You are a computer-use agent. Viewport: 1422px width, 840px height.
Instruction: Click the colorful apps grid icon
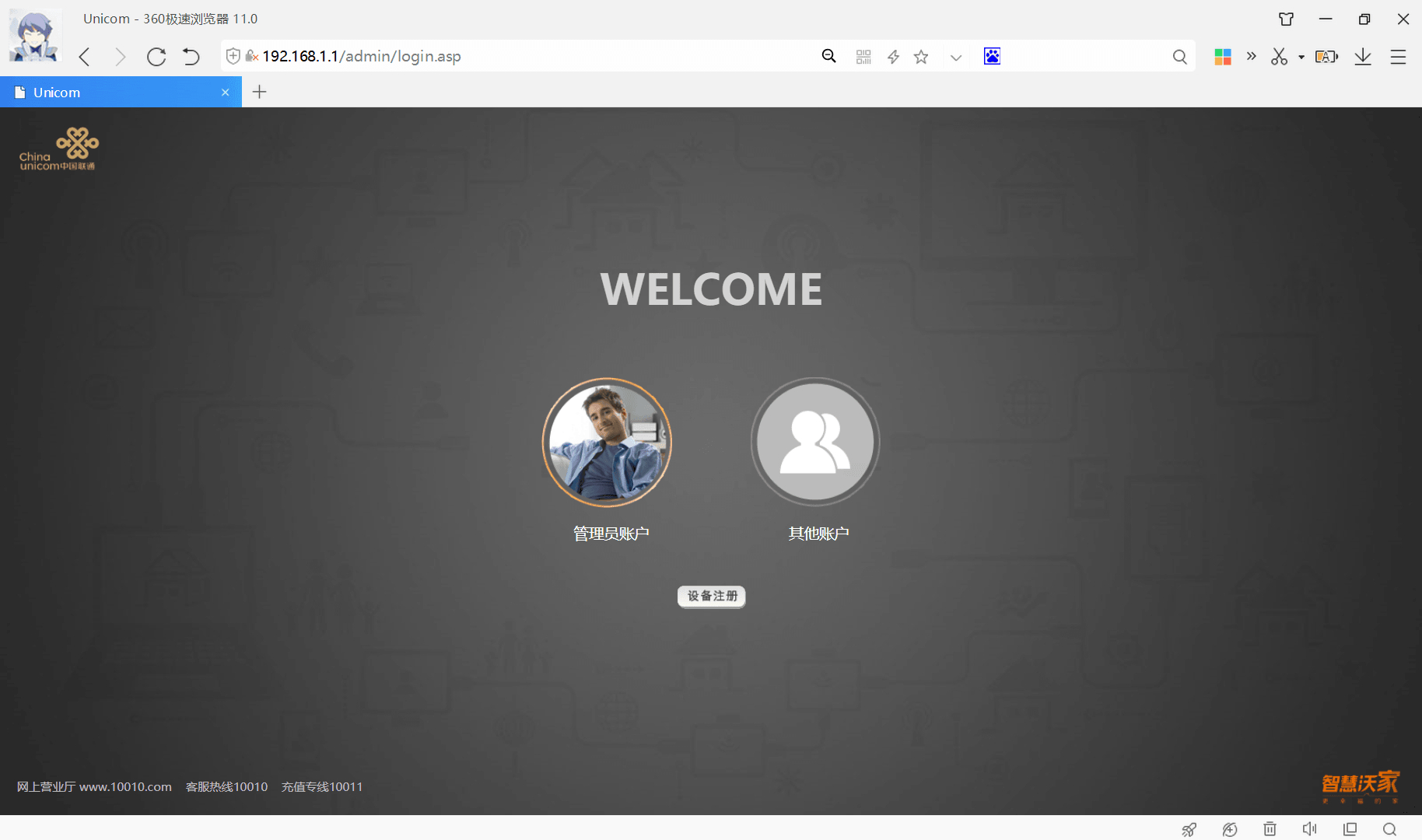(x=1223, y=57)
